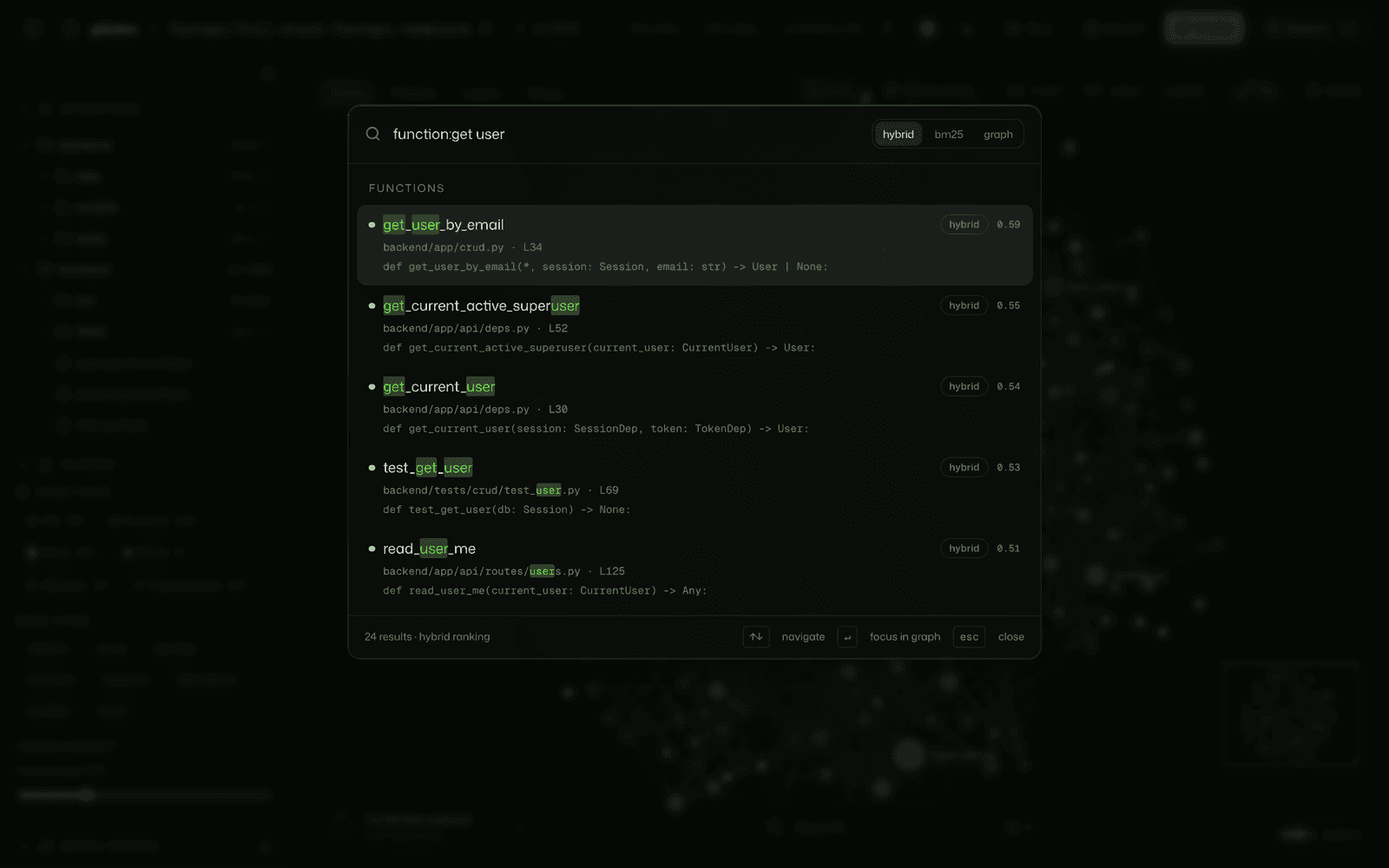Screen dimensions: 1389x868
Task: Focus the 'function:get user' search field
Action: click(x=625, y=134)
